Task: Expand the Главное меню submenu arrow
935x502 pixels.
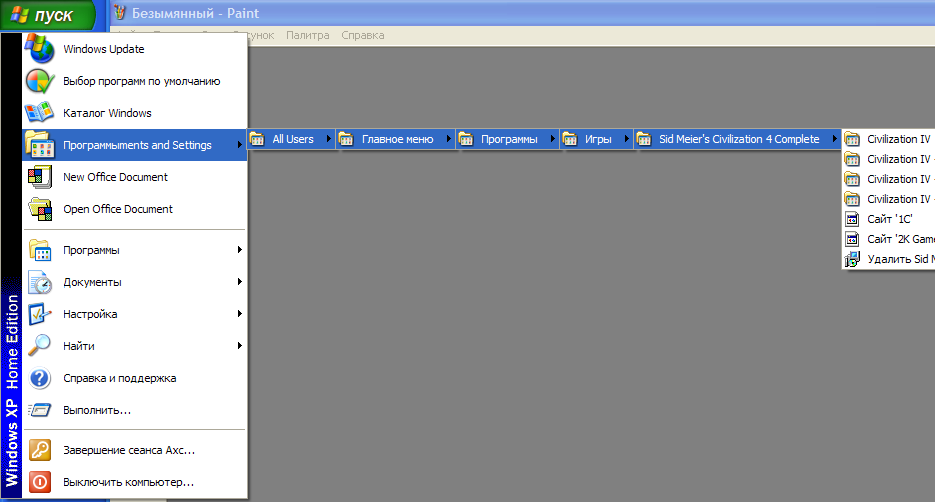Action: coord(448,139)
